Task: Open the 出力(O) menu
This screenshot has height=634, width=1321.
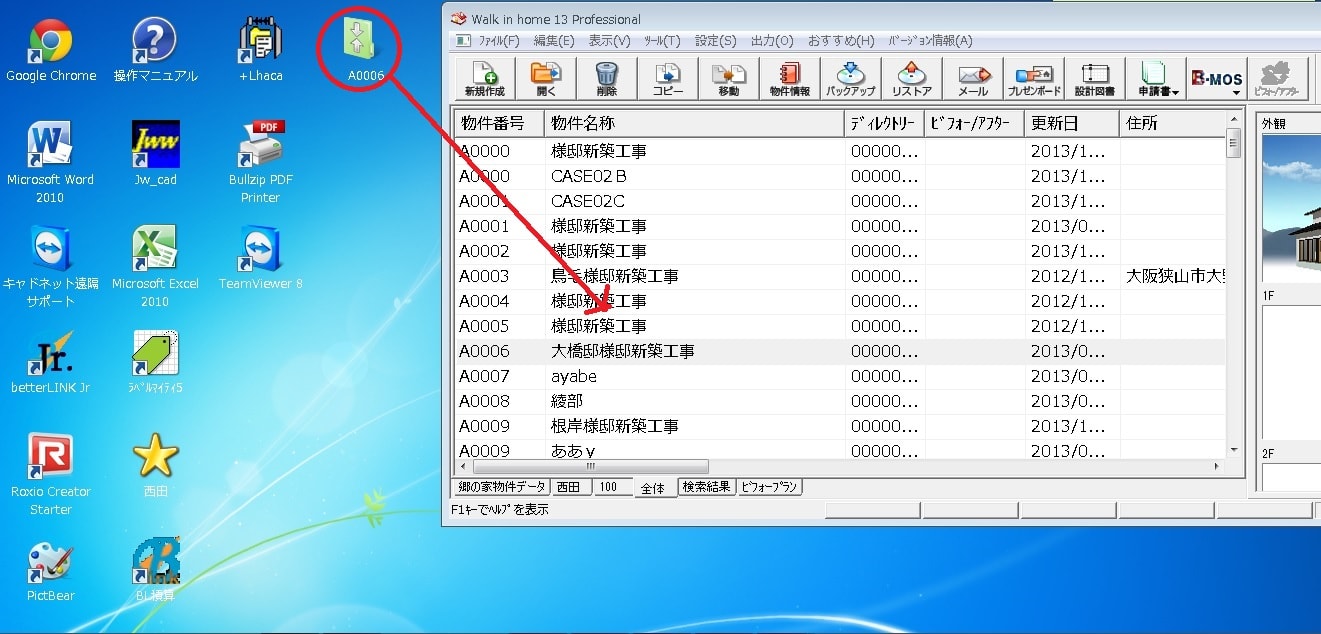Action: click(x=772, y=41)
